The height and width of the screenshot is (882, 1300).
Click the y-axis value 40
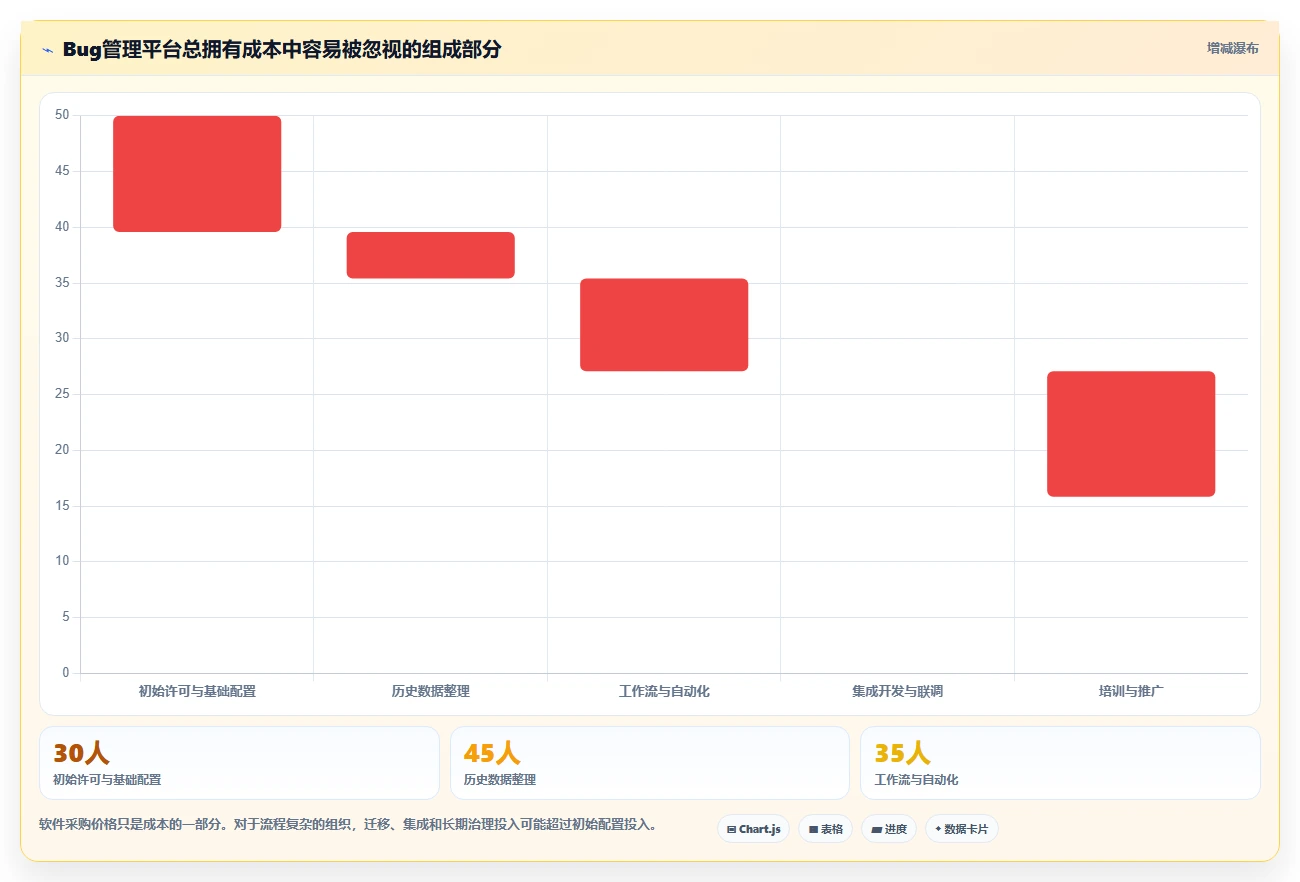click(62, 227)
